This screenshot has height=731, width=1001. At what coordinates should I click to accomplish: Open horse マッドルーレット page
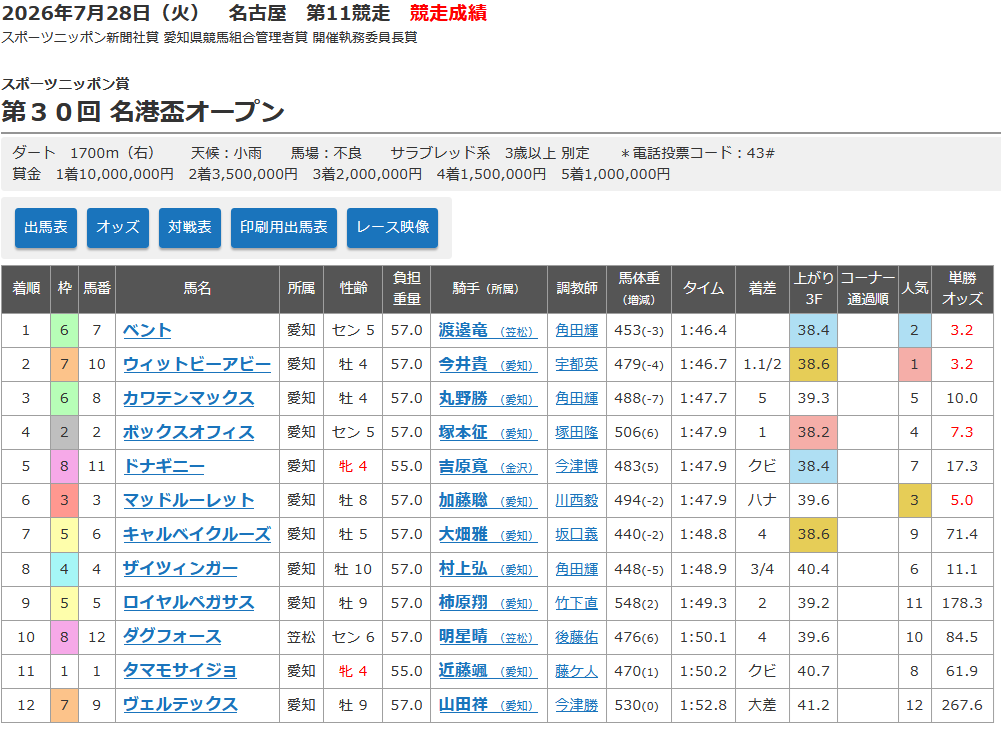(188, 501)
